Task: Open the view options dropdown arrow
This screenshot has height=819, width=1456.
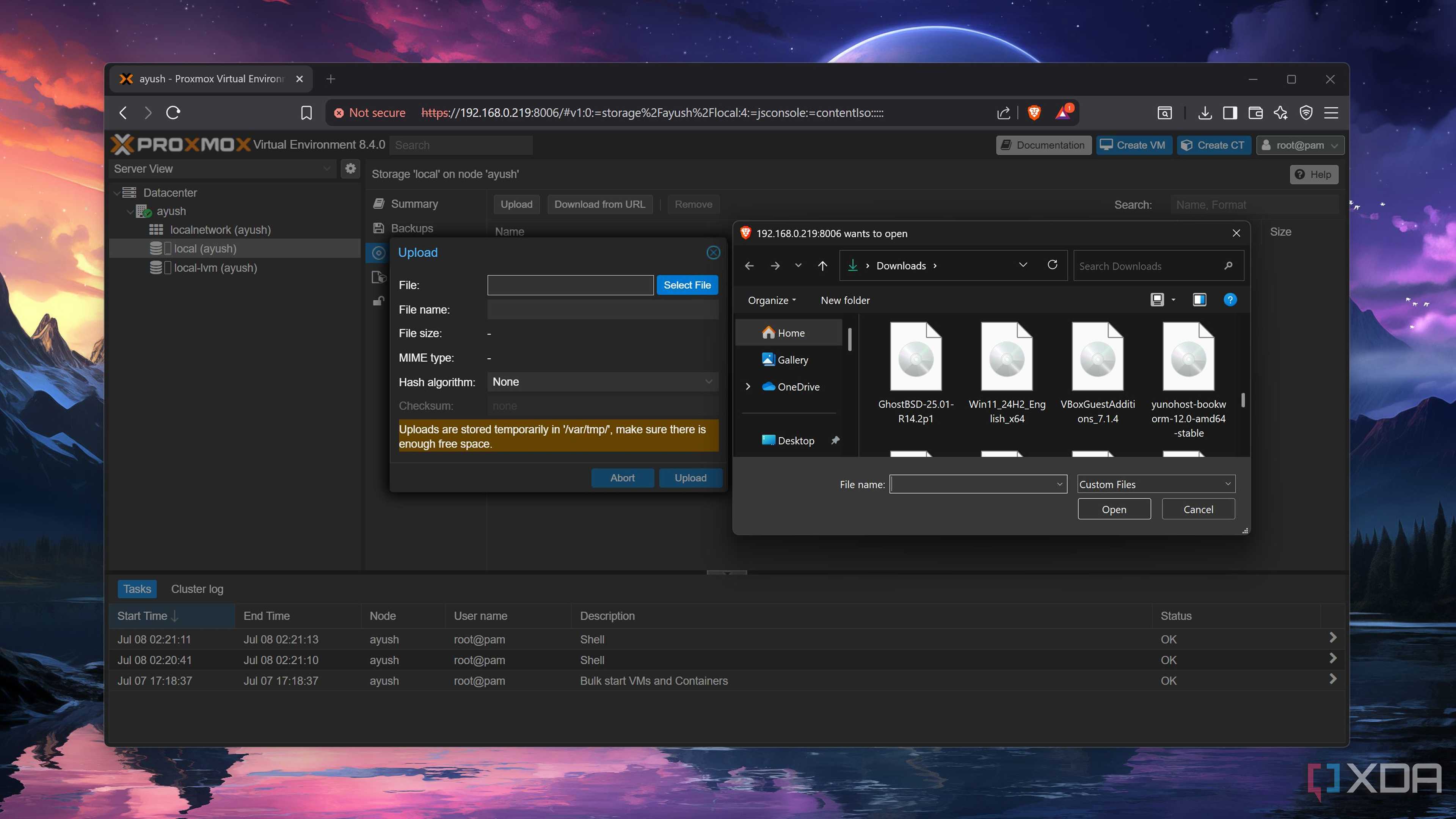Action: coord(1174,300)
